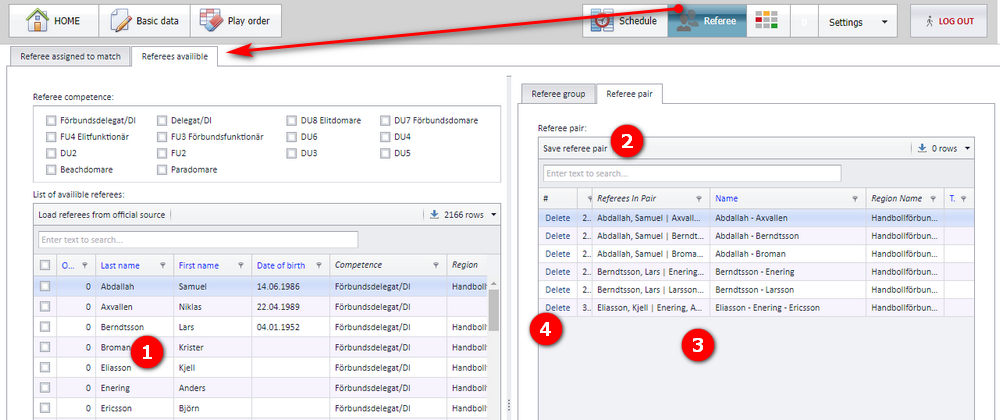Screen dimensions: 1000x420
Task: Delete the Berndtsson - Enering pair
Action: click(557, 272)
